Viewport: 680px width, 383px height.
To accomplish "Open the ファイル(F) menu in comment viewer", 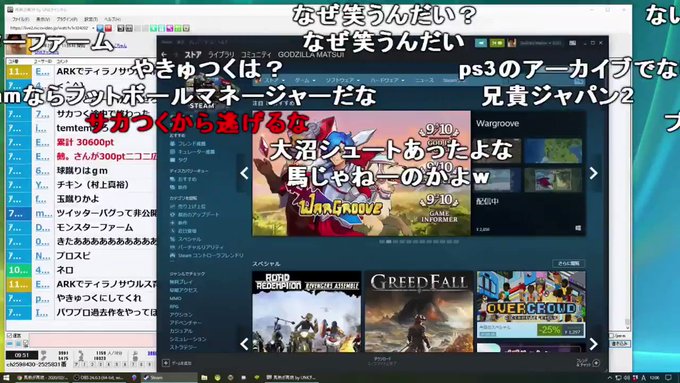I will pyautogui.click(x=20, y=19).
